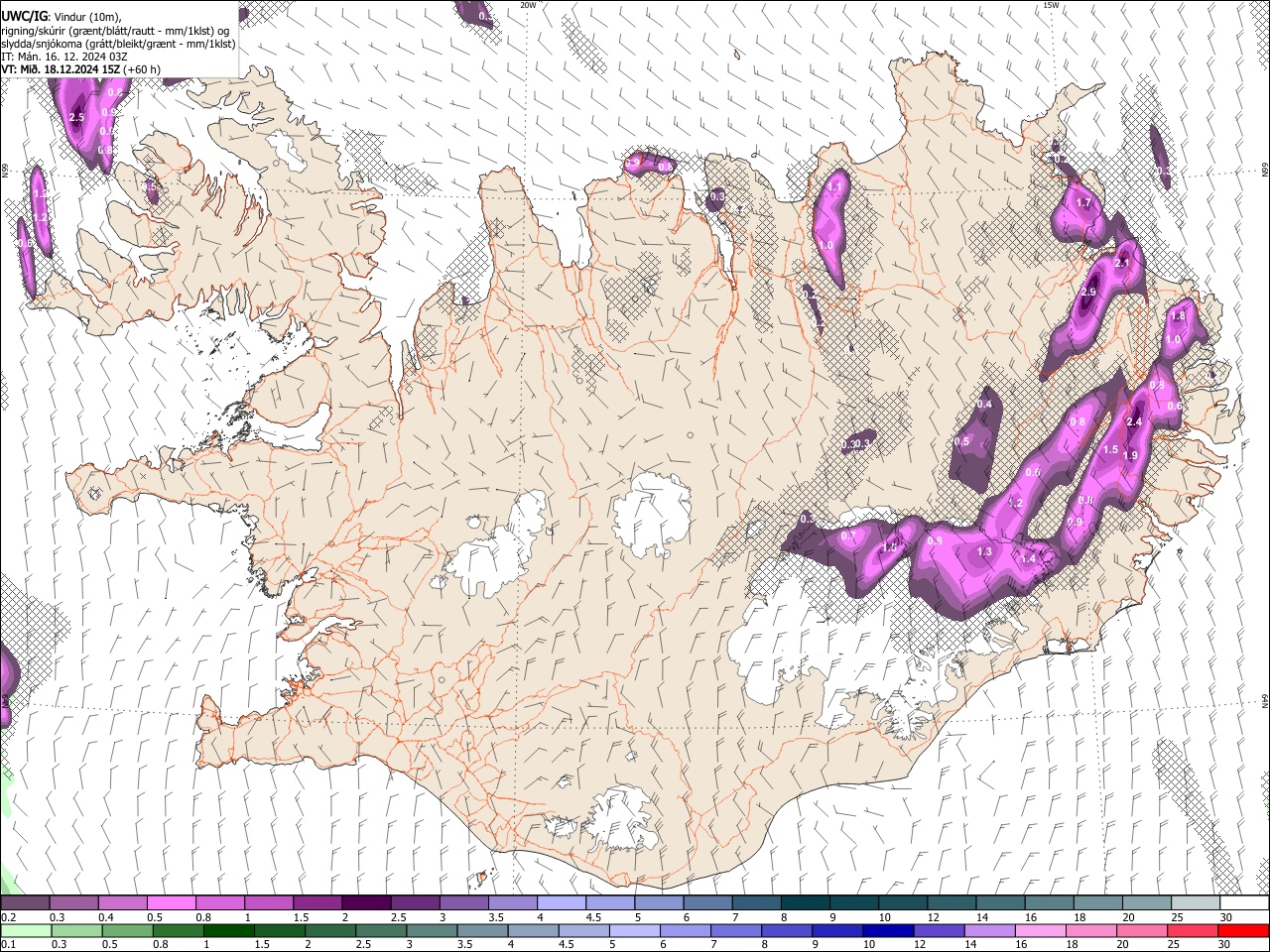The width and height of the screenshot is (1270, 952).
Task: Click the pale green 0.1 swatch in the lower legend row
Action: click(25, 930)
